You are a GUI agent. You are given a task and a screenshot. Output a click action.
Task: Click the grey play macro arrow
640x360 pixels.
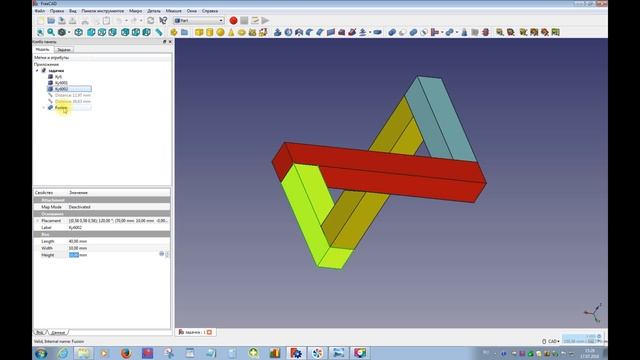[x=265, y=20]
